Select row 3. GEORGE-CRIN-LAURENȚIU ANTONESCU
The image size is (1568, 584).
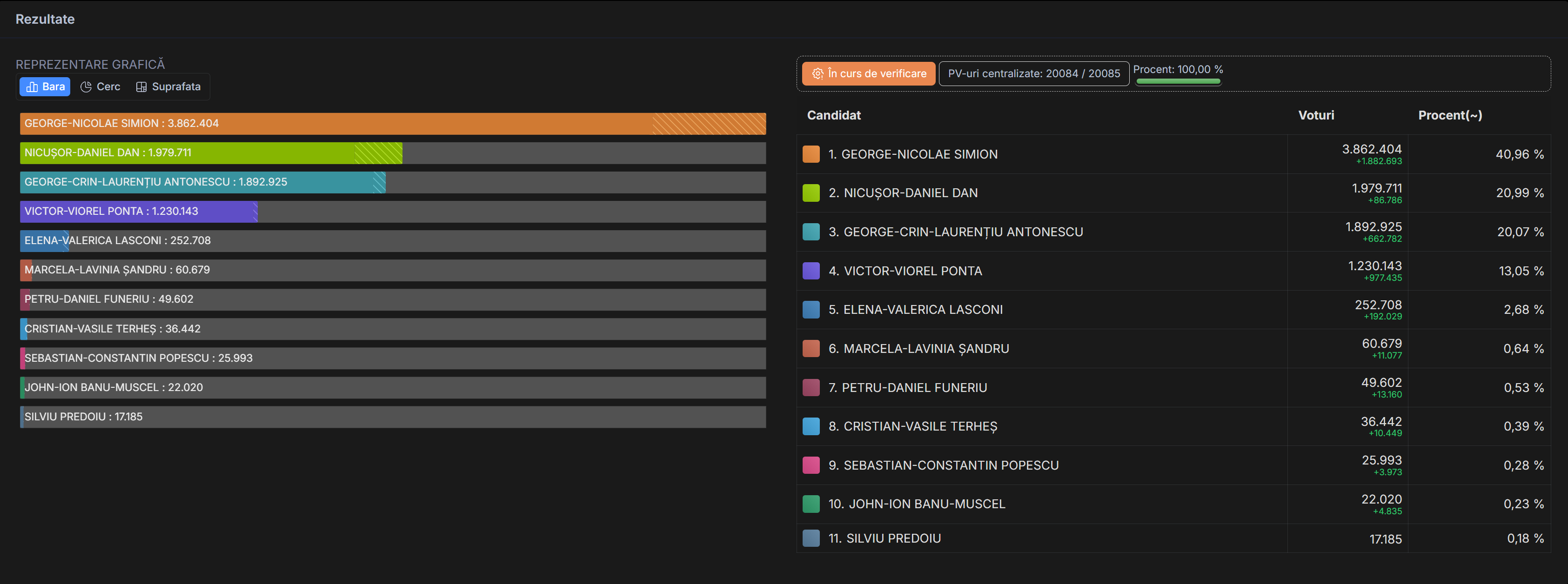point(1173,232)
